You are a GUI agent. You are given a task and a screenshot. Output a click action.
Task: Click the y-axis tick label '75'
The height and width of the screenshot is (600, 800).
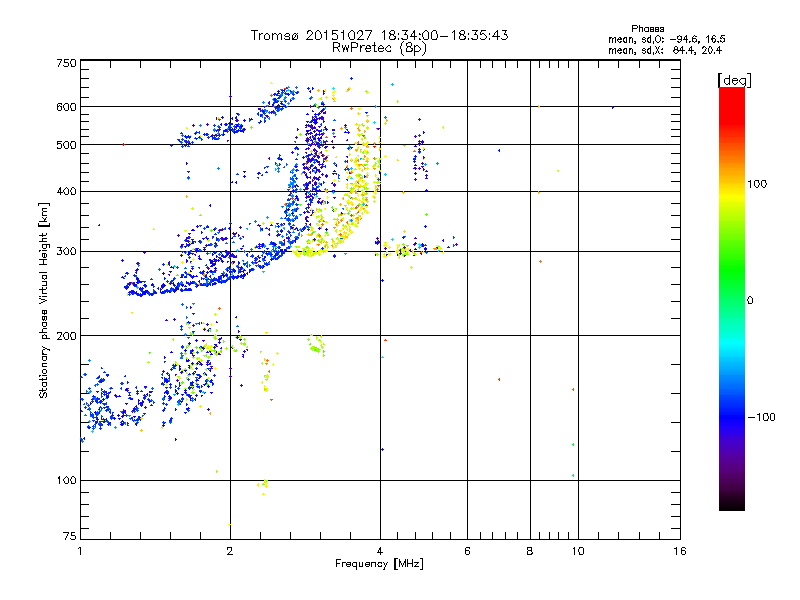[70, 536]
